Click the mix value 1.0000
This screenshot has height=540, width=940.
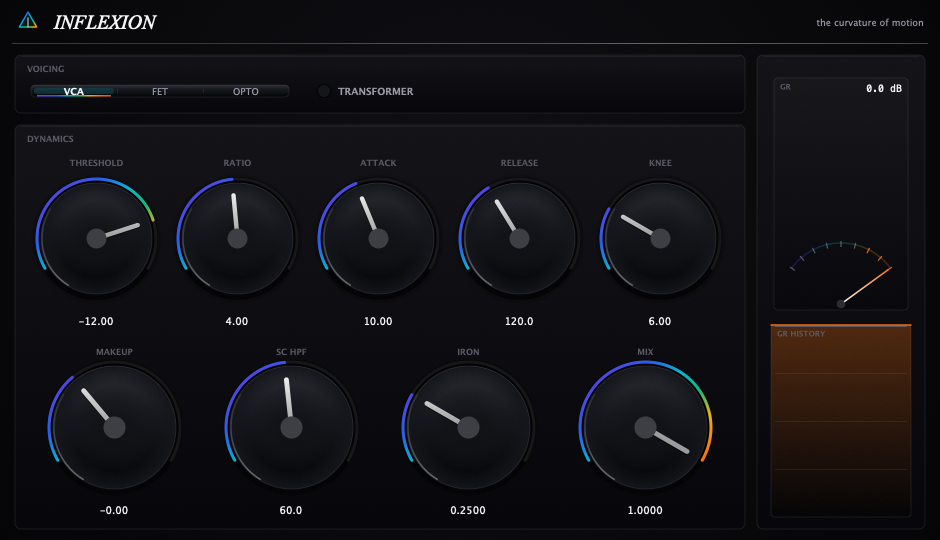click(645, 511)
